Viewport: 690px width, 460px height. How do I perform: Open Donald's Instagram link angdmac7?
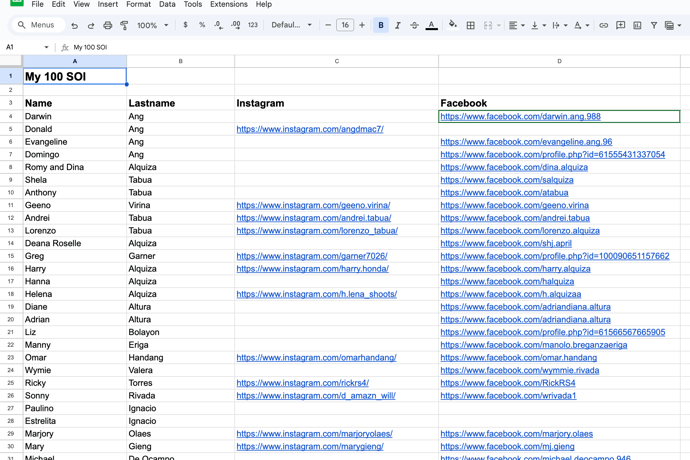[x=310, y=129]
